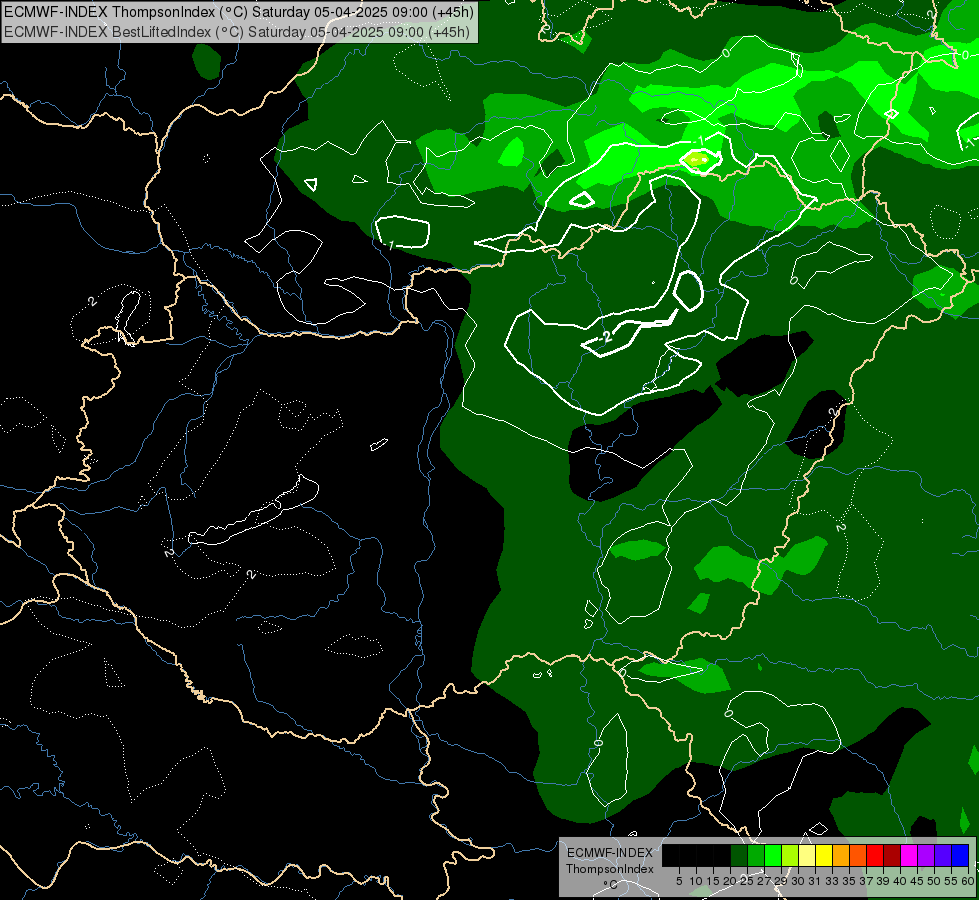Click the purple 45–50 legend swatch
Image resolution: width=979 pixels, height=900 pixels.
[x=926, y=855]
